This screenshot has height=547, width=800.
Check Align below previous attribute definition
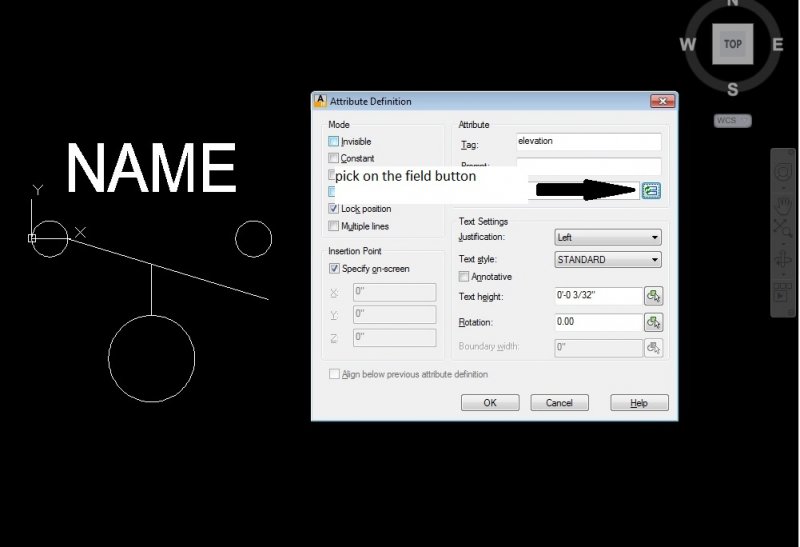point(334,374)
